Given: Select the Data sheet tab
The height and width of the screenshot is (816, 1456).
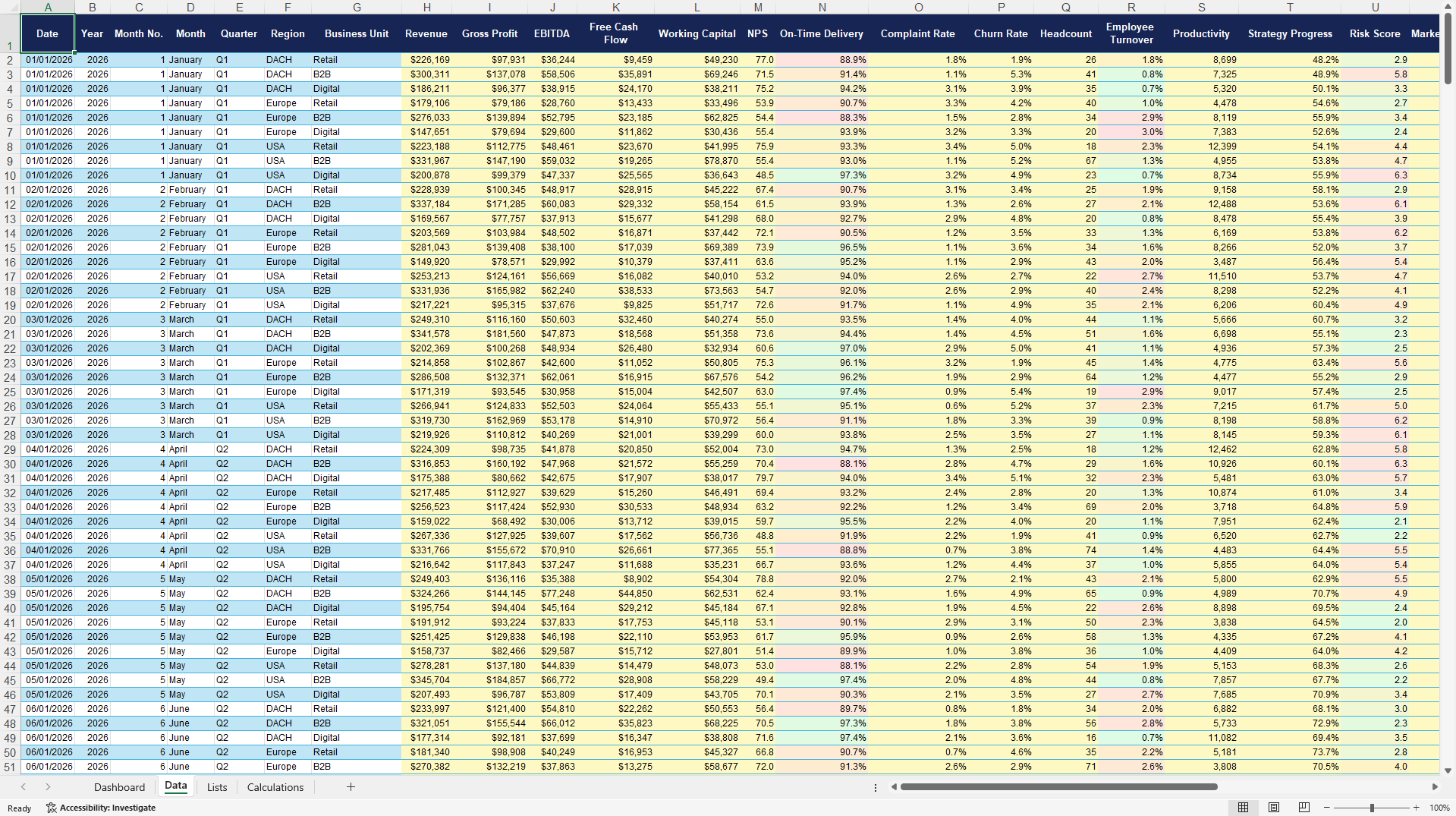Looking at the screenshot, I should point(175,786).
